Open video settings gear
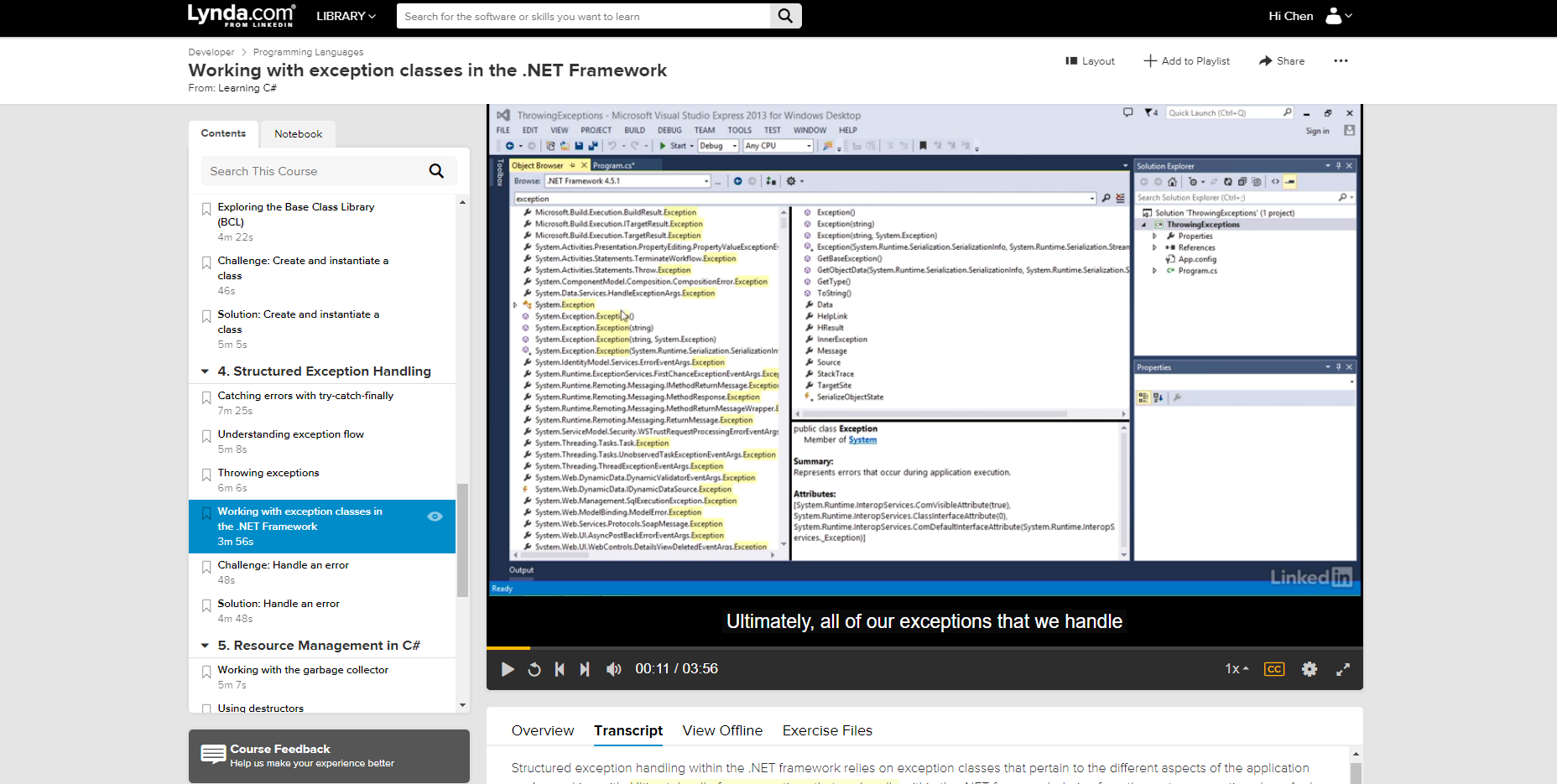This screenshot has width=1557, height=784. click(x=1310, y=669)
